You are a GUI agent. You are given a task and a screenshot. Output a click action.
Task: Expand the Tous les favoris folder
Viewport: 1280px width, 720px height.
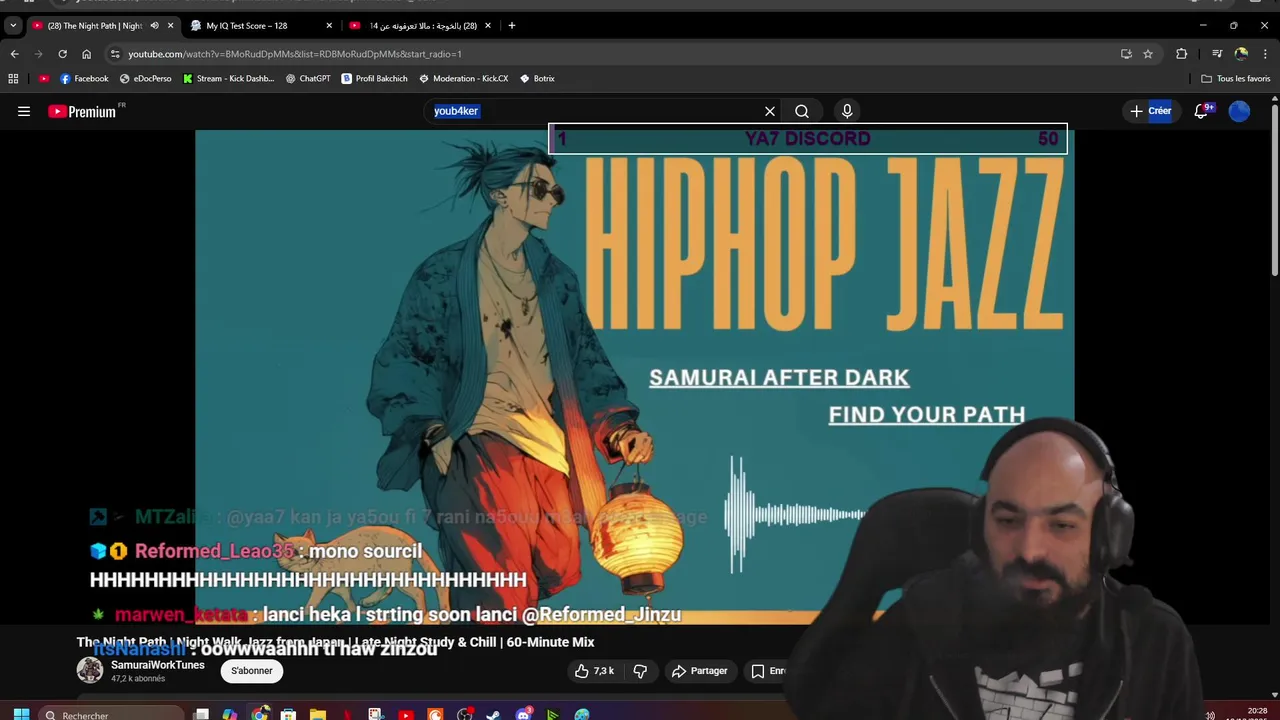point(1236,78)
